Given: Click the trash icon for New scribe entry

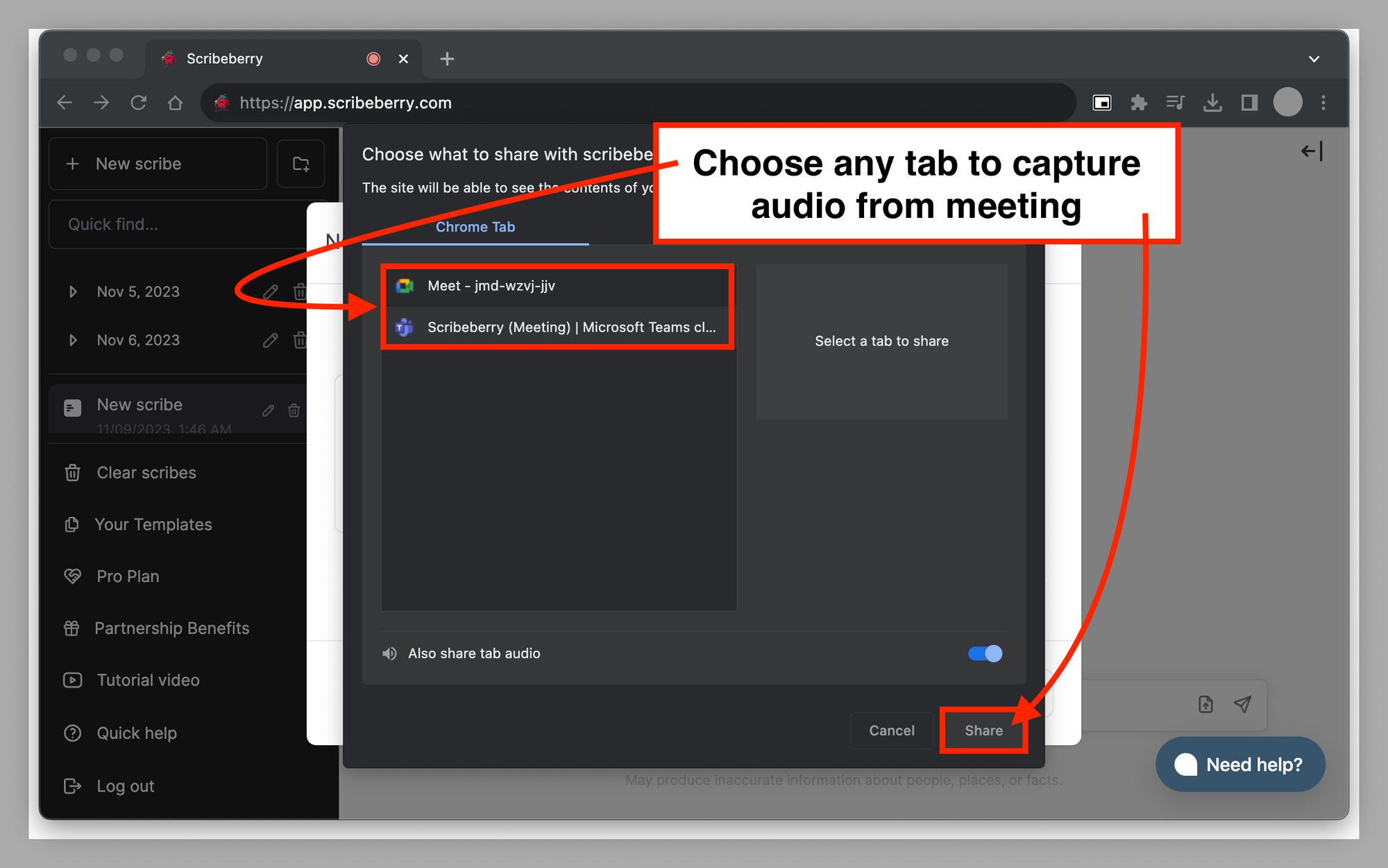Looking at the screenshot, I should tap(294, 410).
